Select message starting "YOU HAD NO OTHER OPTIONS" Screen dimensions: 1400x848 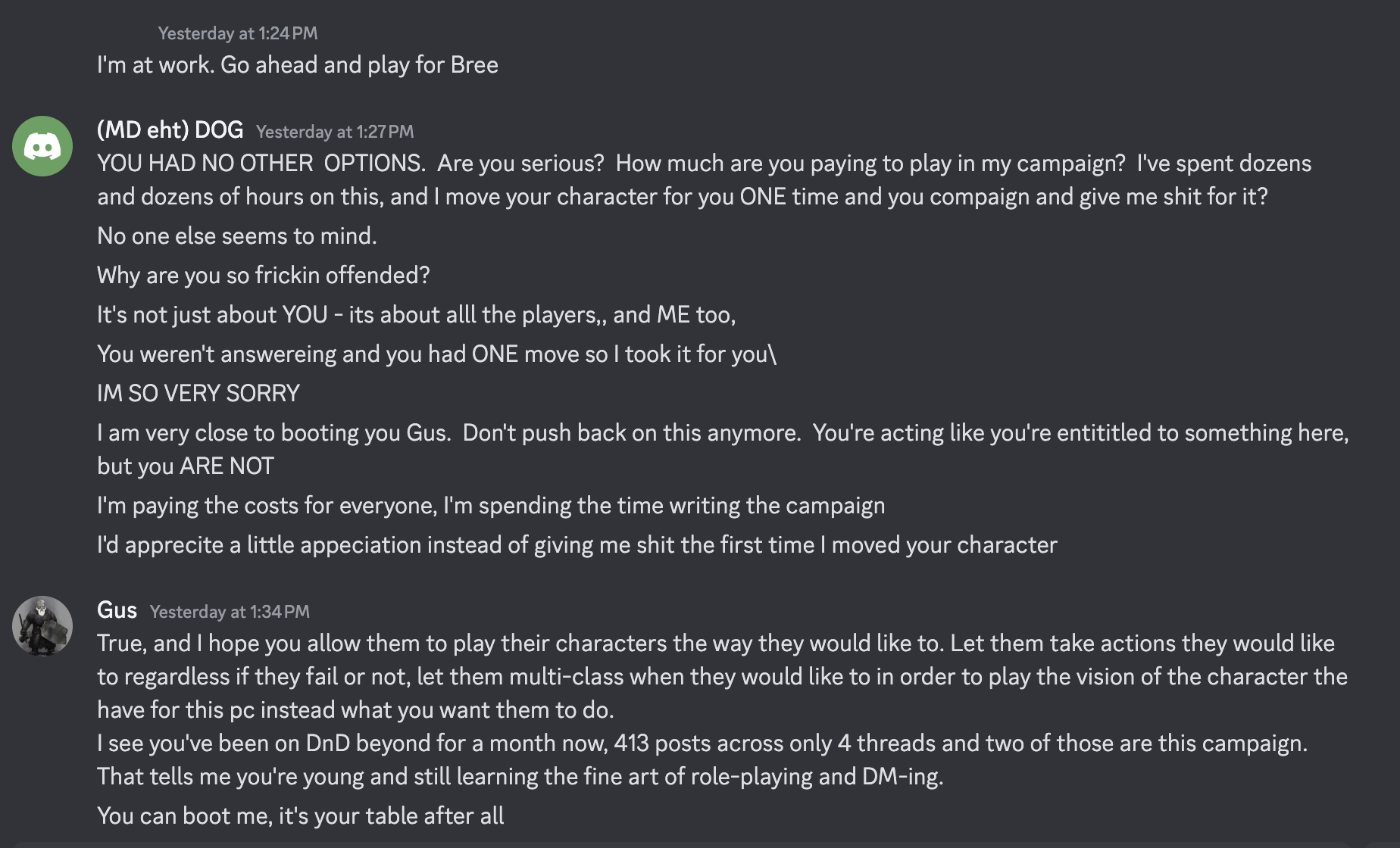705,180
